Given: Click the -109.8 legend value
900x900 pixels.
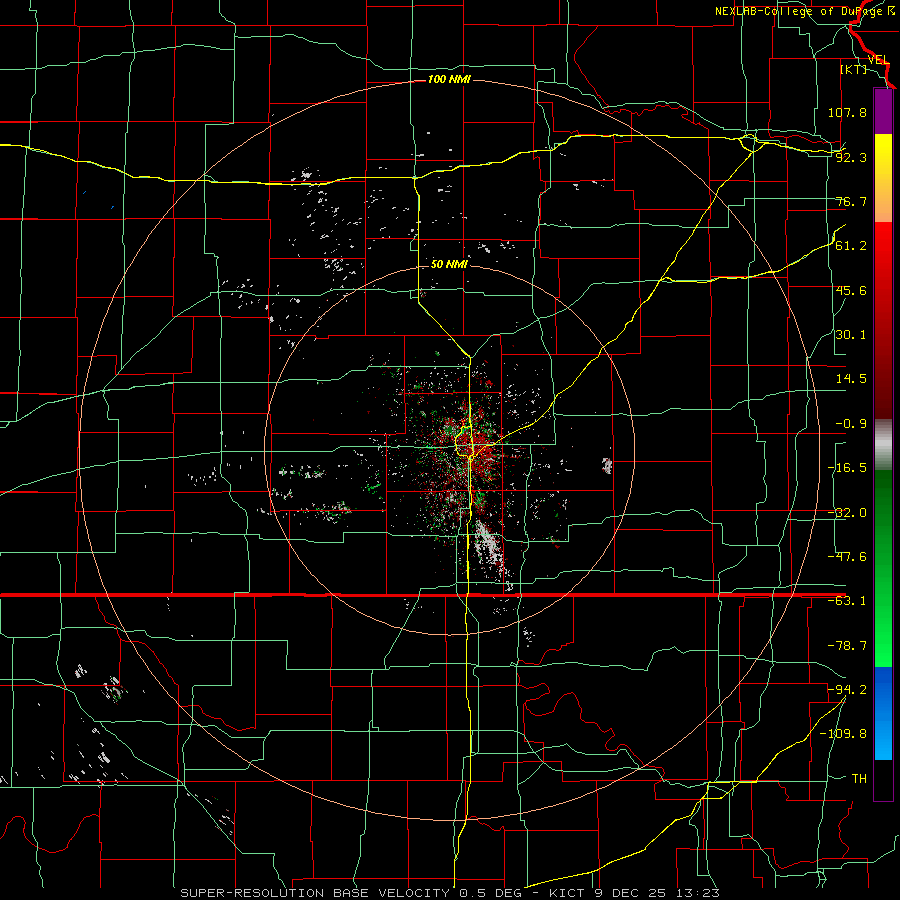Looking at the screenshot, I should [x=843, y=734].
